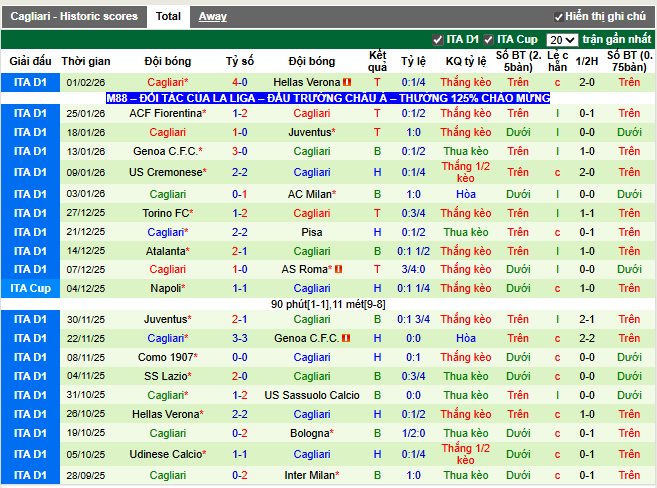Open the M88 La Liga partner banner
Image resolution: width=657 pixels, height=488 pixels.
pos(328,98)
